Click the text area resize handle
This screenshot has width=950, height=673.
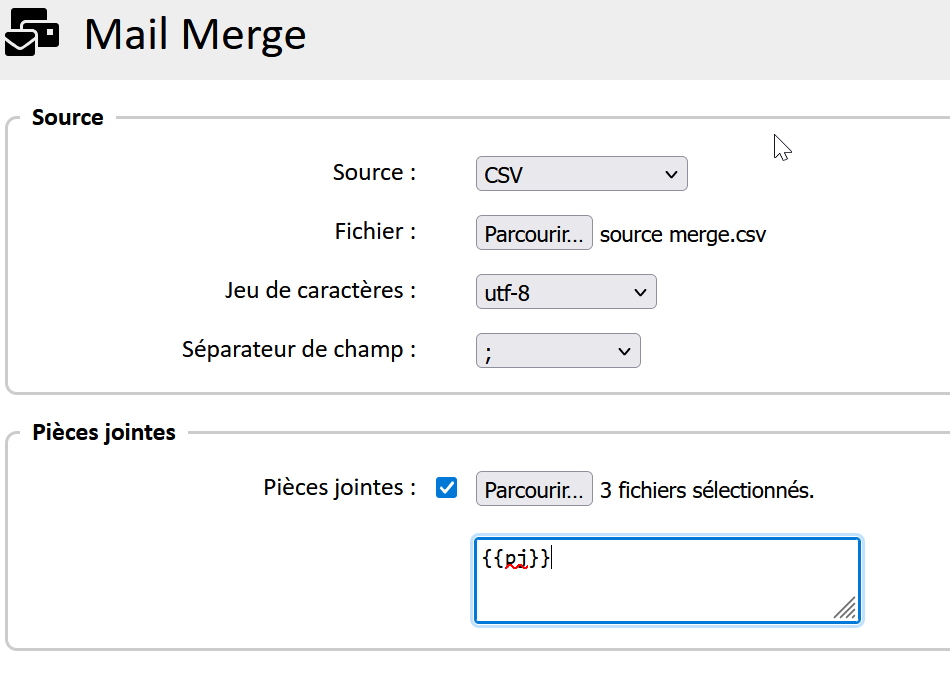pos(845,607)
